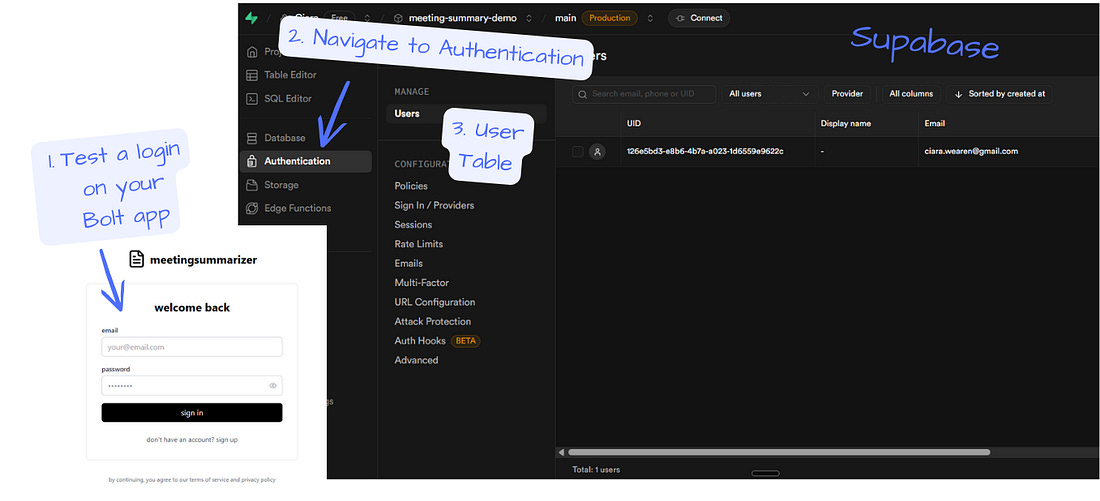Open Advanced auth settings
This screenshot has height=501, width=1100.
click(416, 360)
